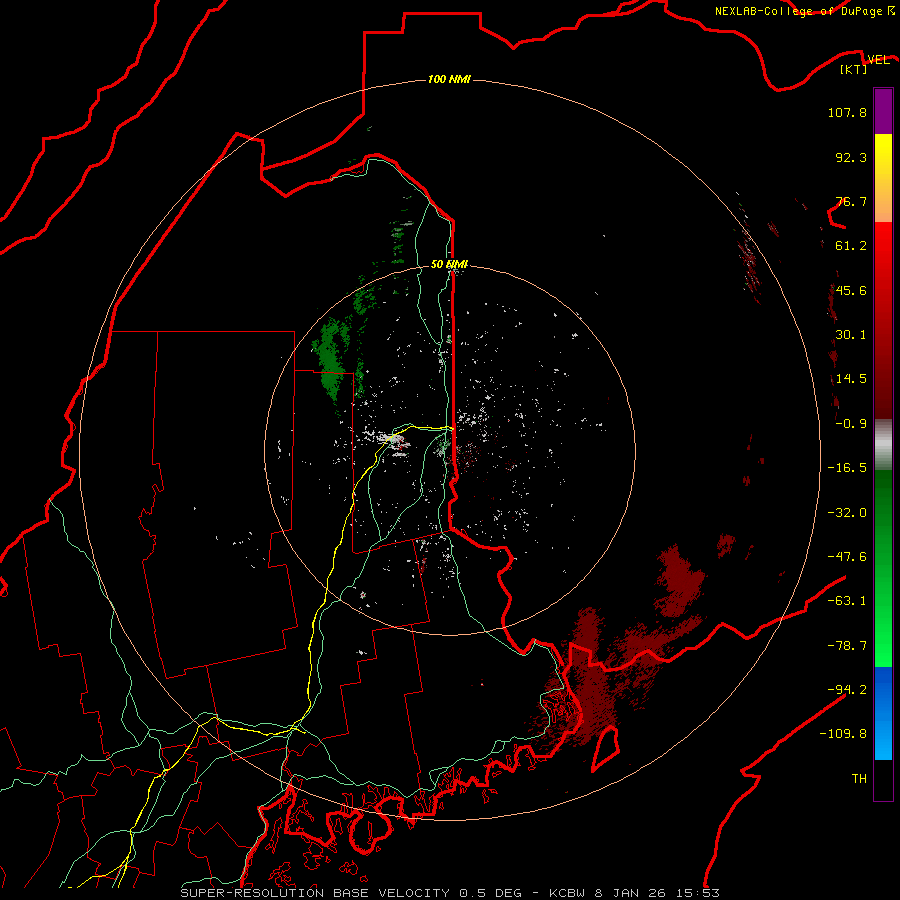Click the 76.7 scale value
Viewport: 900px width, 900px height.
click(x=851, y=201)
